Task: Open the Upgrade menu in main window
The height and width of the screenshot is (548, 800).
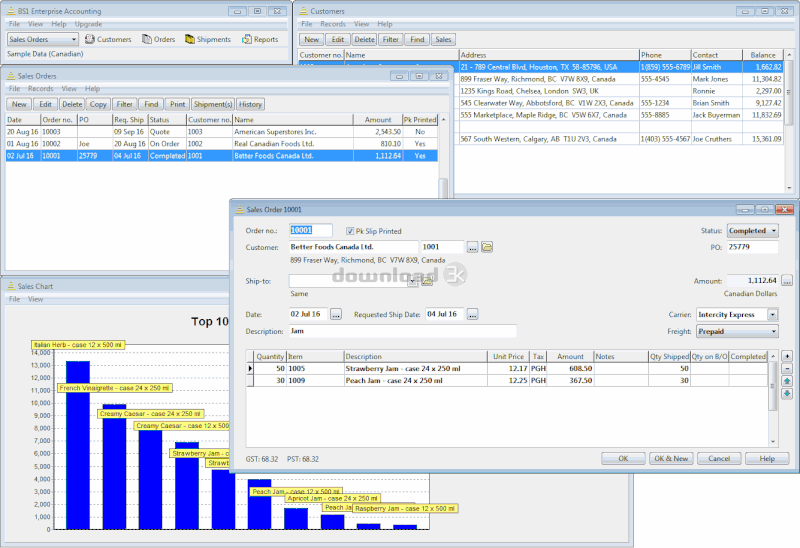Action: tap(88, 24)
